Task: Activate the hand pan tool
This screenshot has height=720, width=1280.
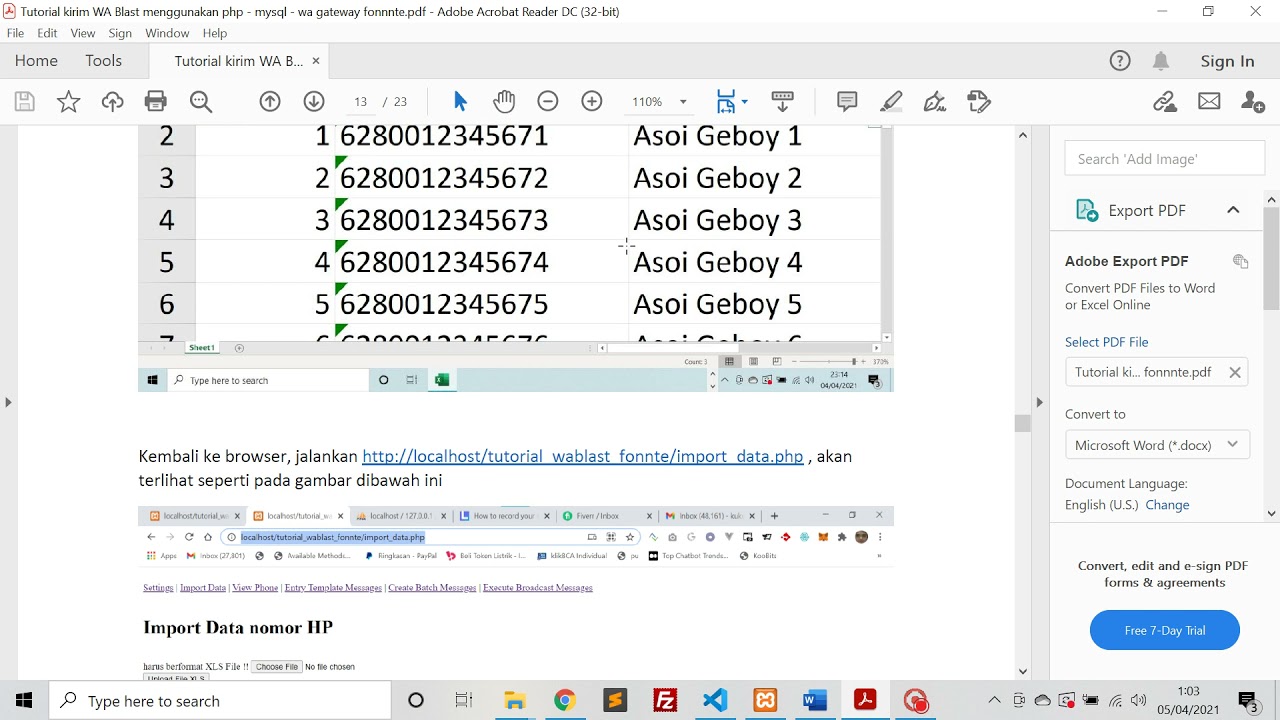Action: click(504, 101)
